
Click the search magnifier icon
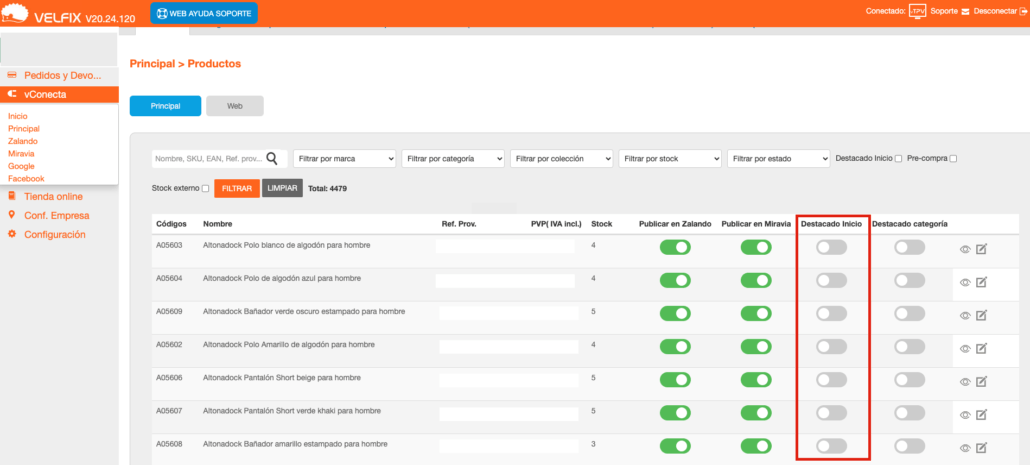click(272, 158)
